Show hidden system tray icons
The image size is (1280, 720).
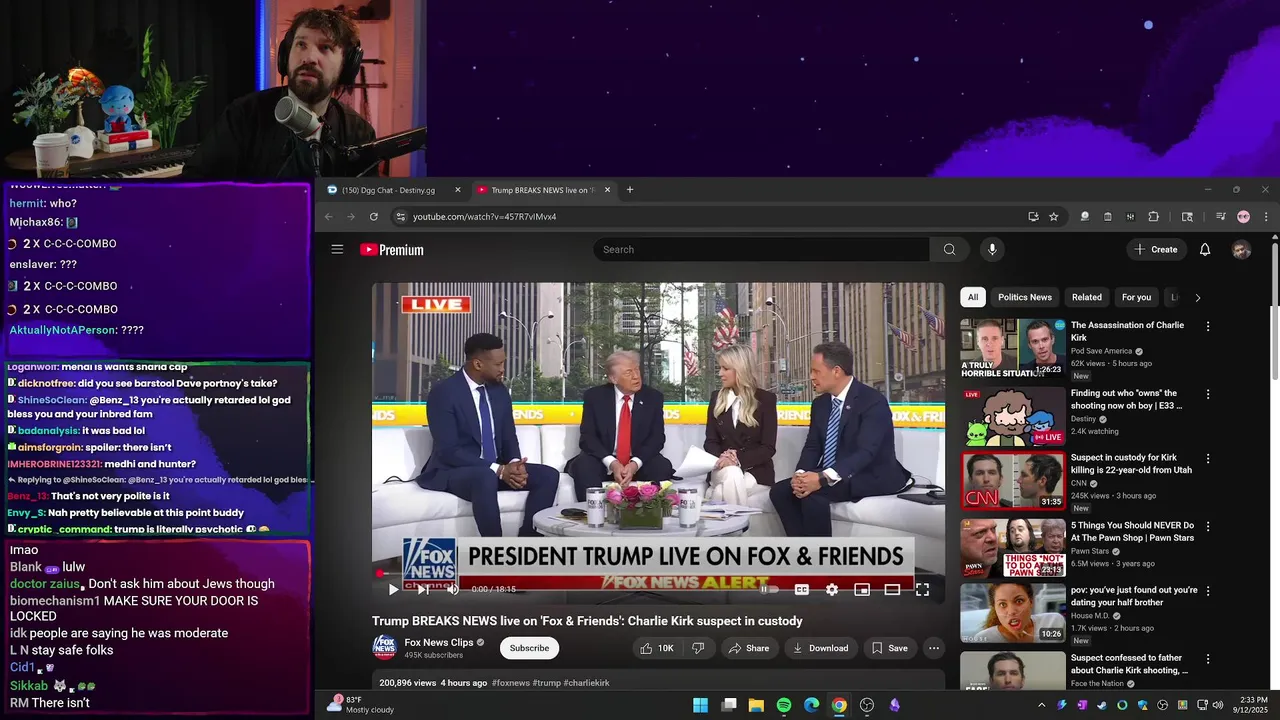coord(1041,705)
